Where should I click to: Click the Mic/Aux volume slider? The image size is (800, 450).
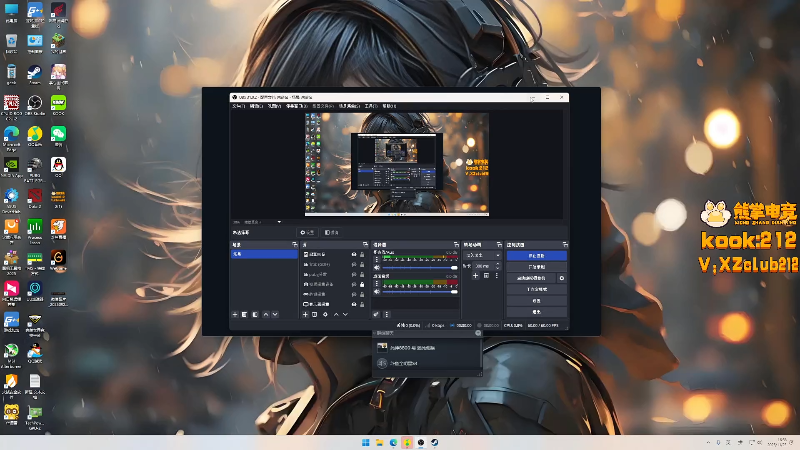tap(420, 268)
